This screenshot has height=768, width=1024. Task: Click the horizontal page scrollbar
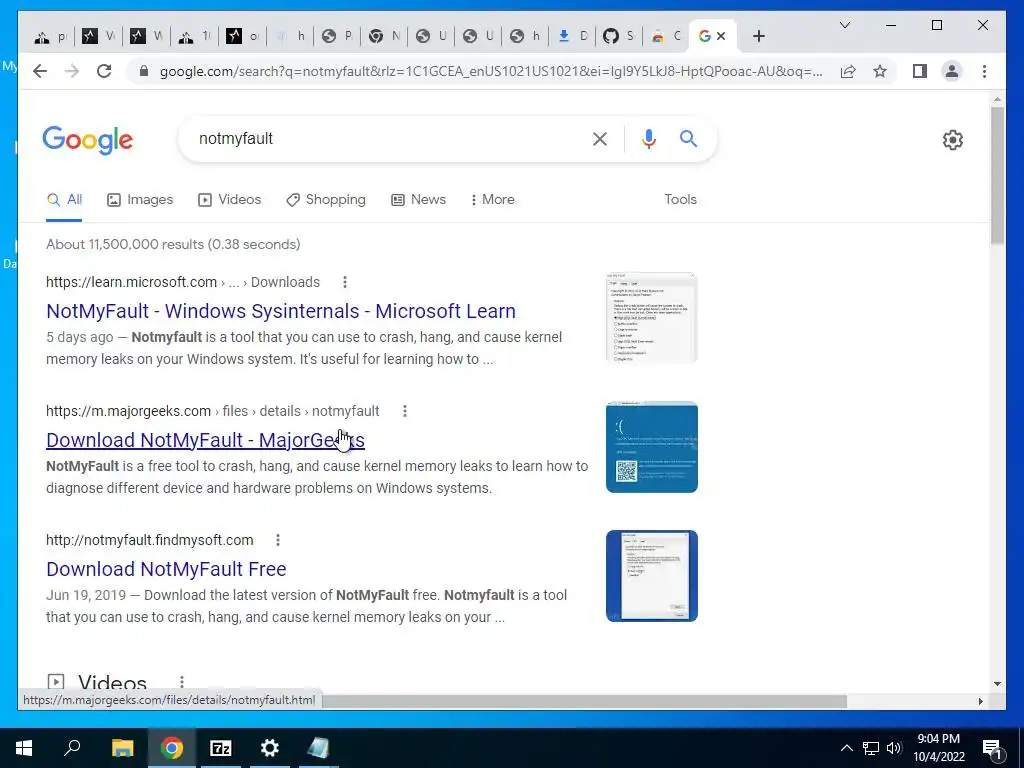(x=584, y=701)
